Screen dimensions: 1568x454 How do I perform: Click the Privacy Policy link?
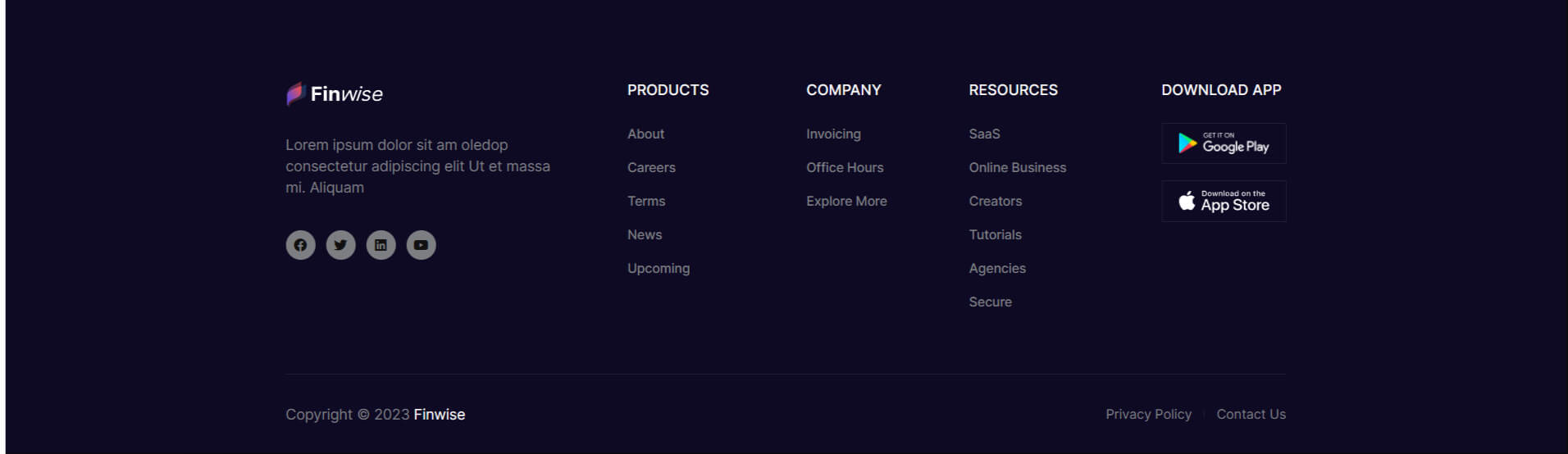point(1148,415)
